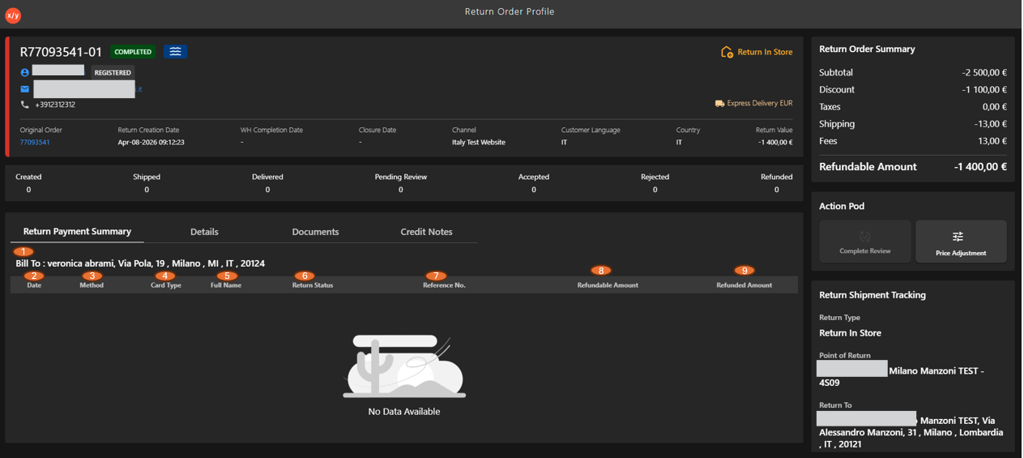This screenshot has width=1024, height=458.
Task: Click the return creation date Apr-08-2026 09:12:23
Action: [x=151, y=142]
